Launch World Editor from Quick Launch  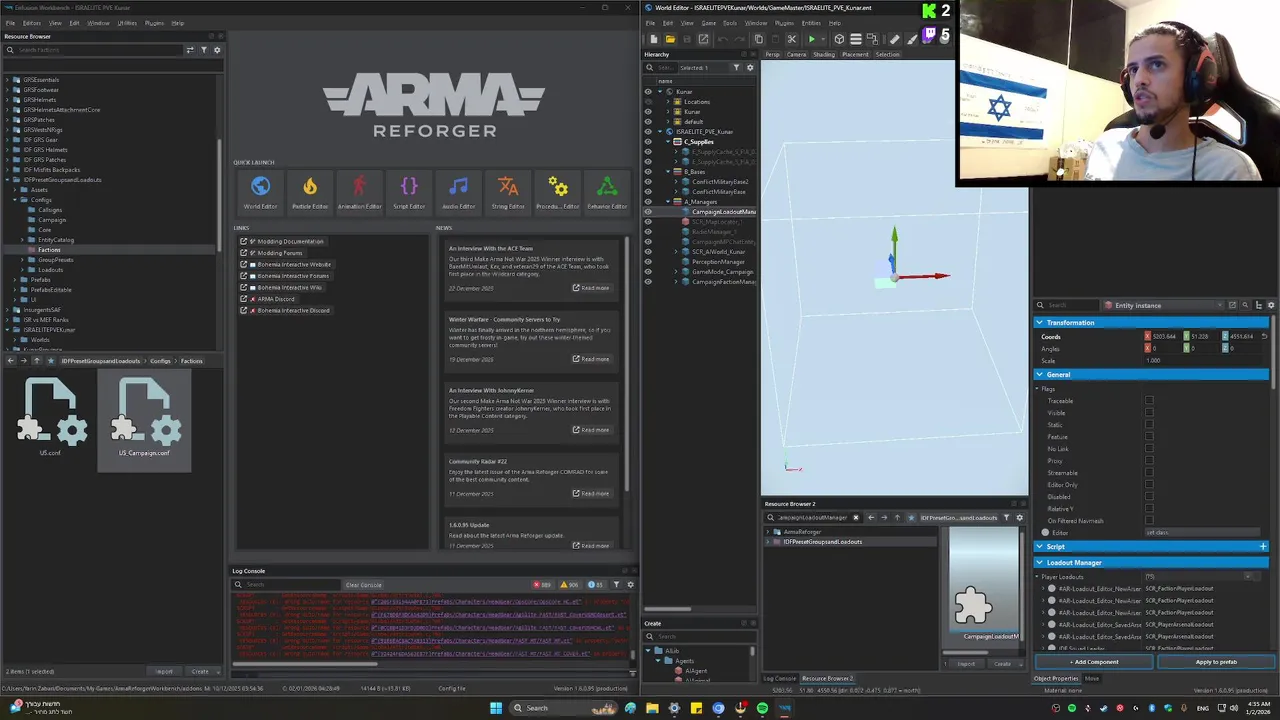[260, 192]
